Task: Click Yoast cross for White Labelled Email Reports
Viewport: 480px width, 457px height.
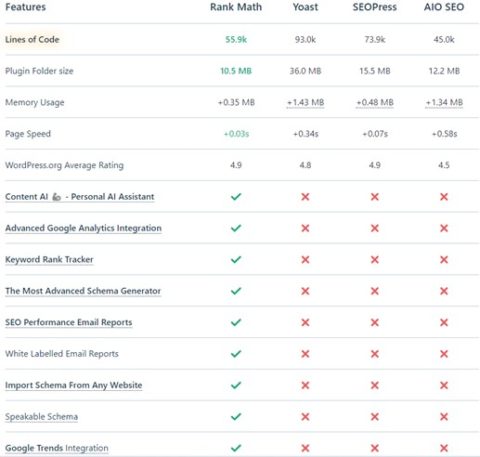Action: pyautogui.click(x=305, y=354)
